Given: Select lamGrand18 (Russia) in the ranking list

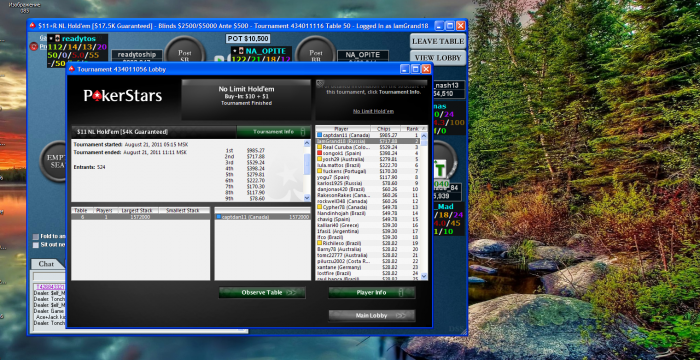Looking at the screenshot, I should tap(368, 141).
